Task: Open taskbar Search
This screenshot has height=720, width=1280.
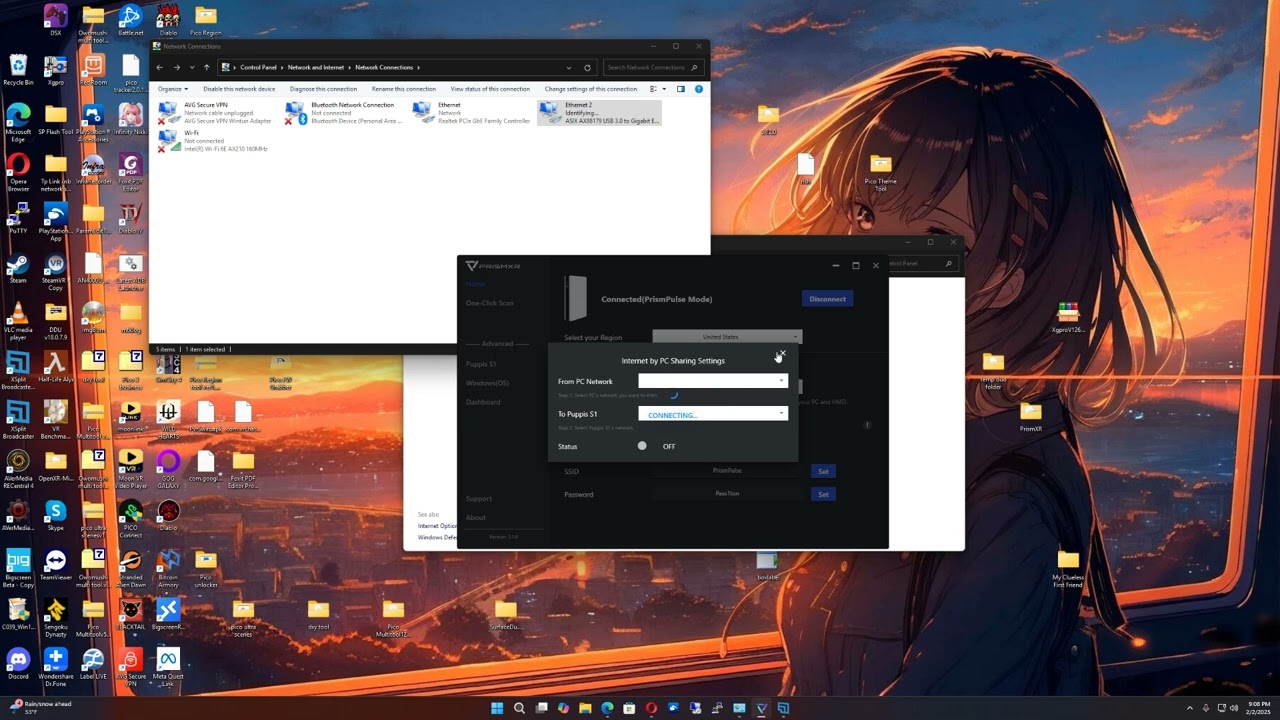Action: coord(519,708)
